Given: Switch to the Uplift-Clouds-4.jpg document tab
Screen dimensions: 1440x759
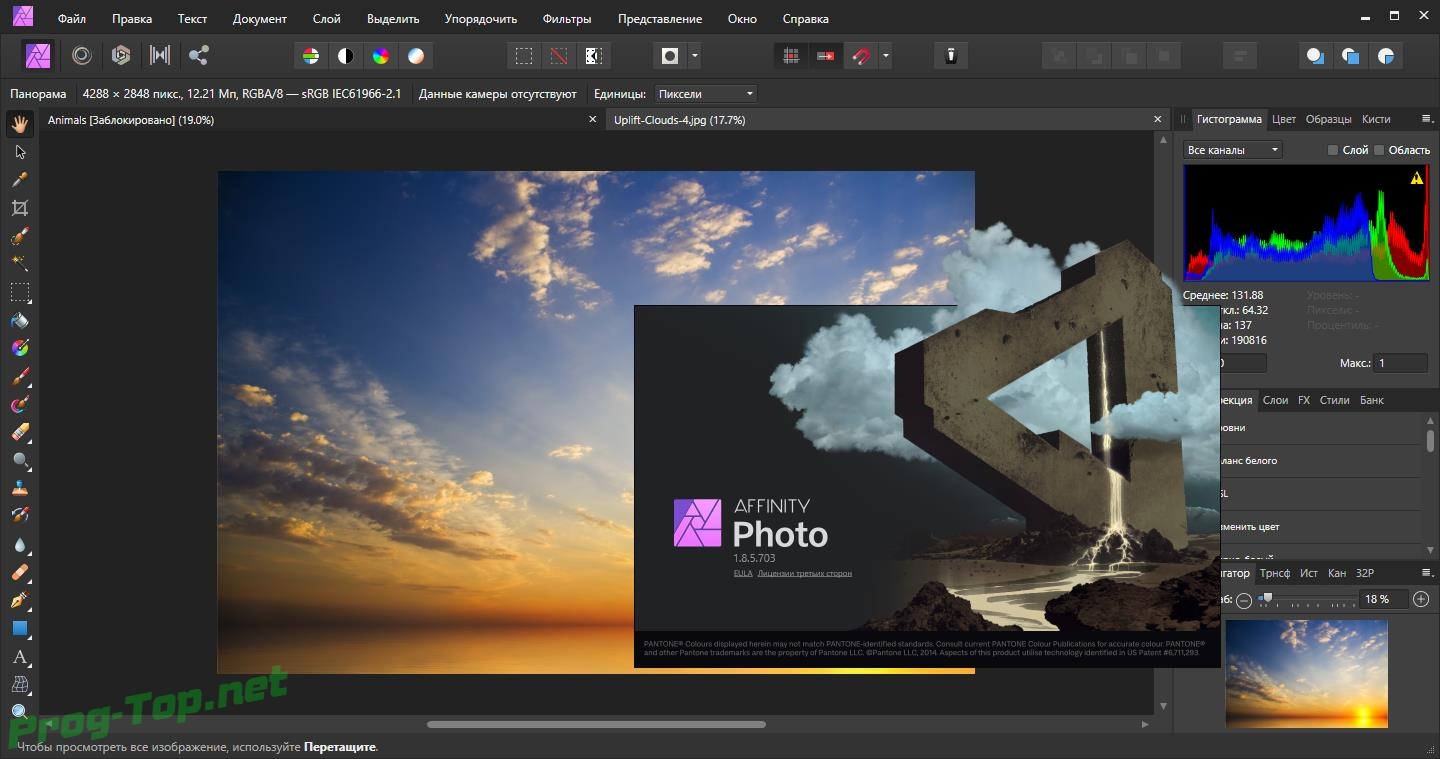Looking at the screenshot, I should pyautogui.click(x=679, y=120).
